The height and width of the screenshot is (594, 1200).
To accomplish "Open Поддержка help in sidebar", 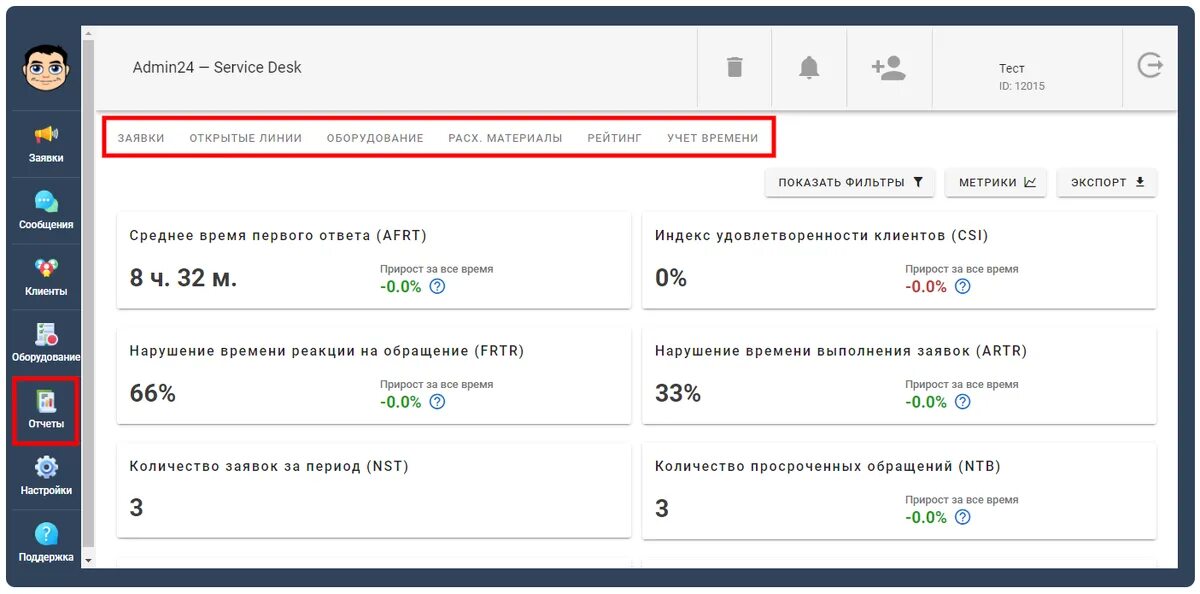I will (x=46, y=543).
